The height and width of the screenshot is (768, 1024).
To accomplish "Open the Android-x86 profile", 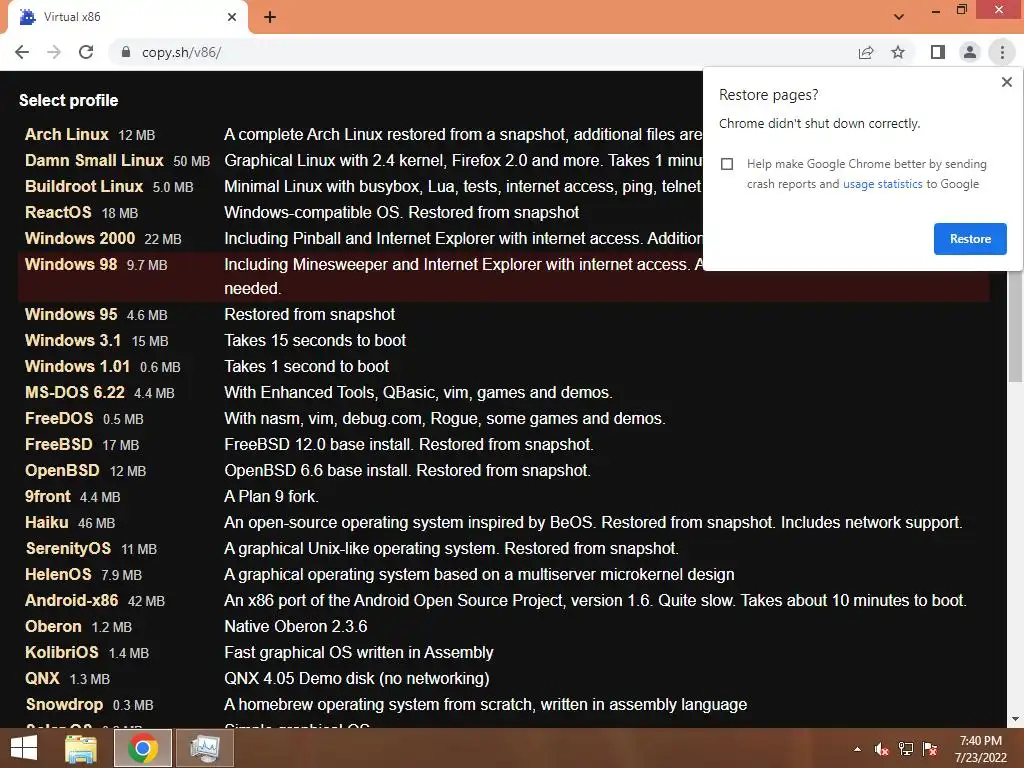I will tap(71, 601).
